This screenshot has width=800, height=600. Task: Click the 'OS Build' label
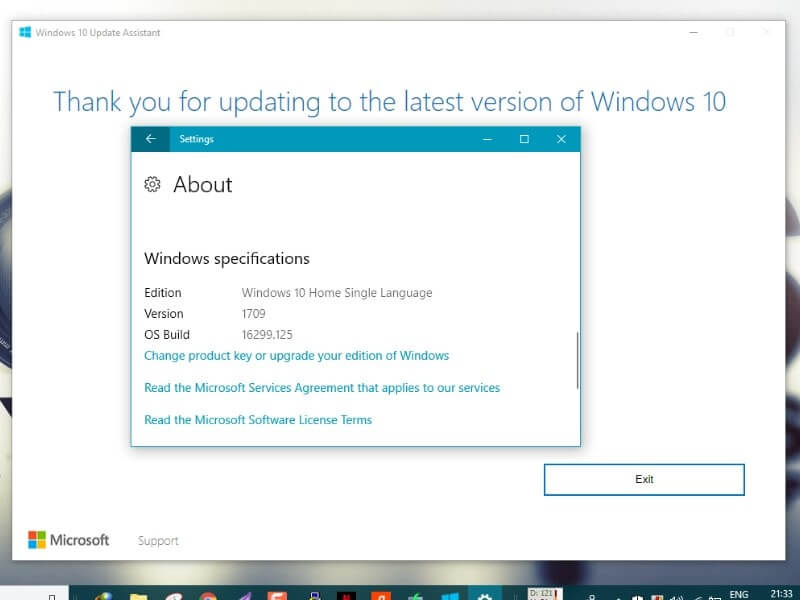click(x=167, y=335)
